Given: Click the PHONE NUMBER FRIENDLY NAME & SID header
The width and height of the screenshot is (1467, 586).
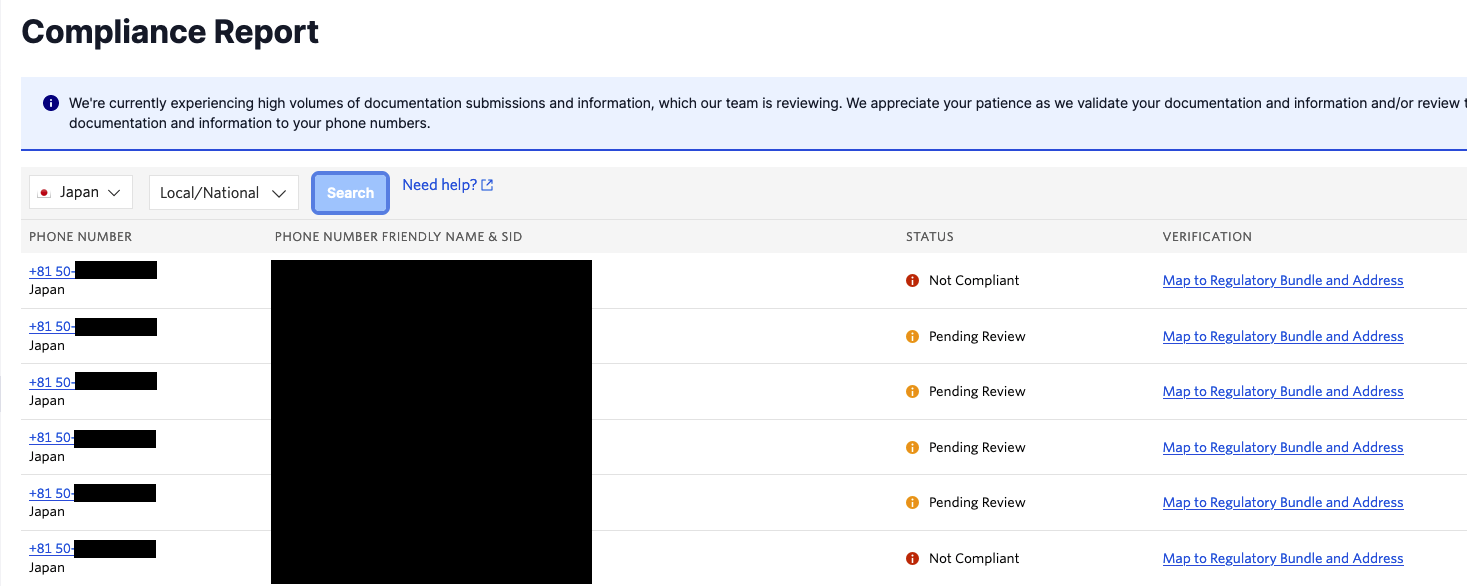Looking at the screenshot, I should (x=398, y=237).
